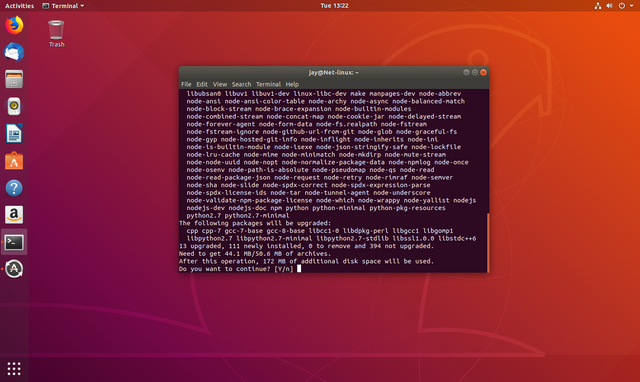Open the system power menu dropdown
The width and height of the screenshot is (640, 382).
click(625, 6)
